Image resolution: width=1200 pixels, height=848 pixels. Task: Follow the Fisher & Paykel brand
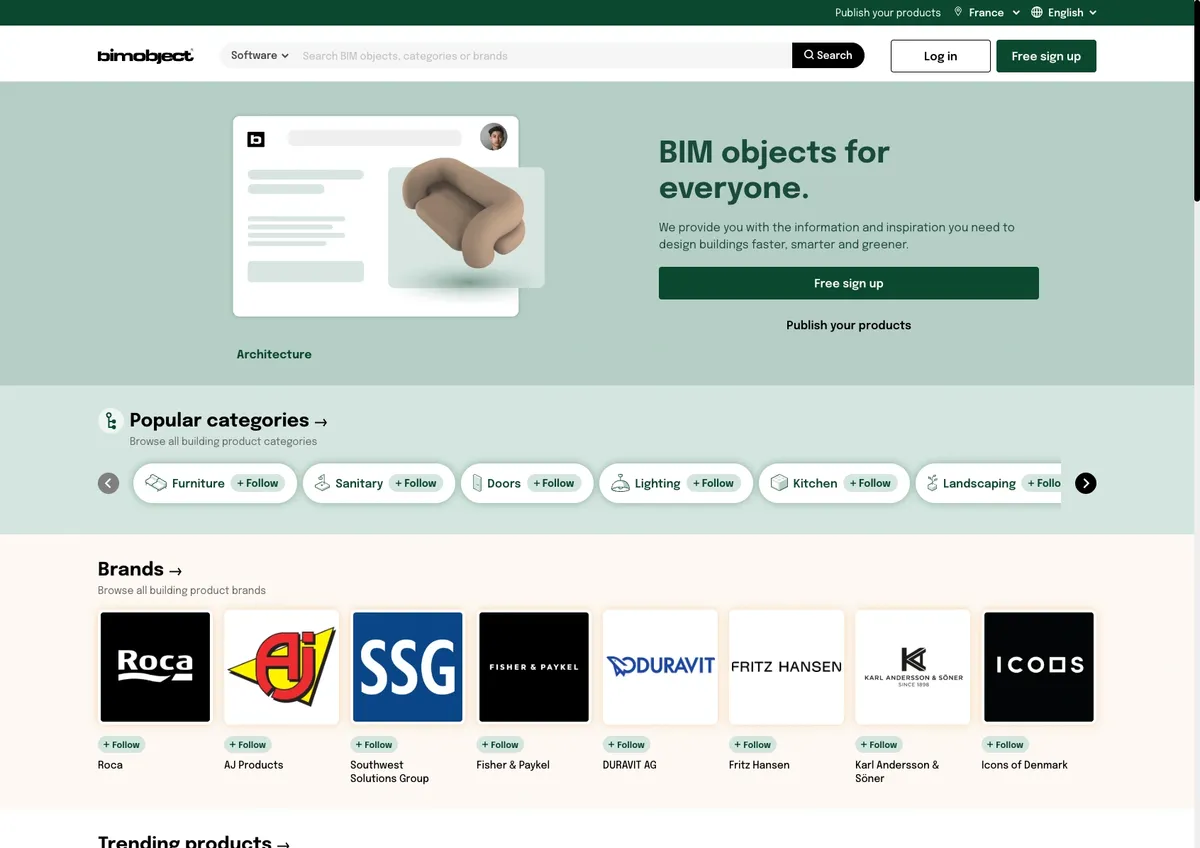(x=500, y=744)
